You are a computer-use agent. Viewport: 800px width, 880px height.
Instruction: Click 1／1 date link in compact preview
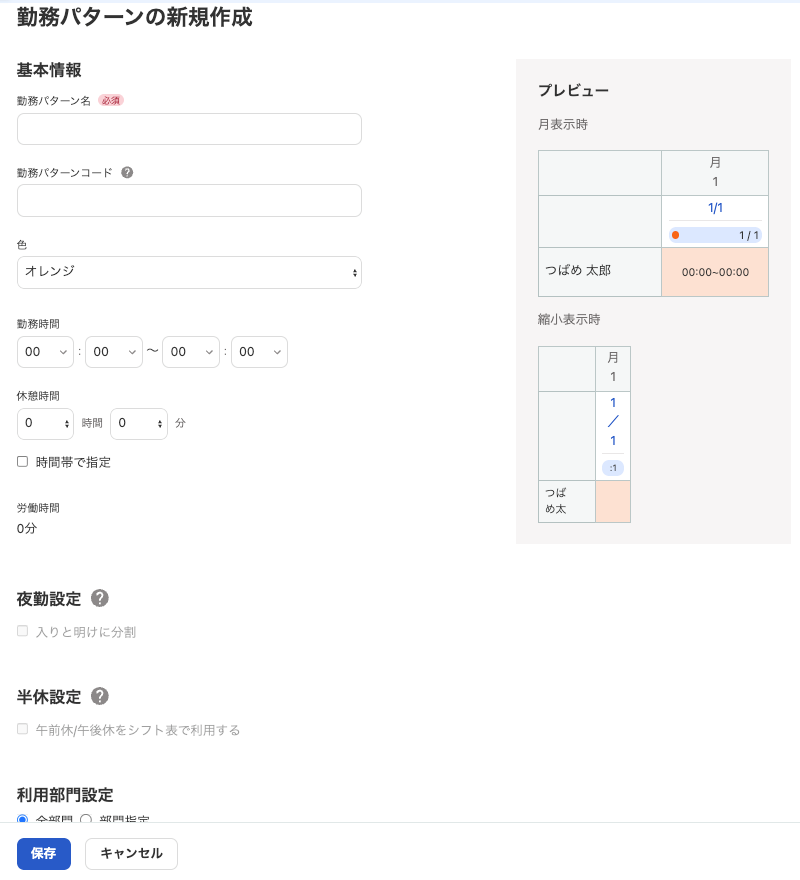coord(613,421)
